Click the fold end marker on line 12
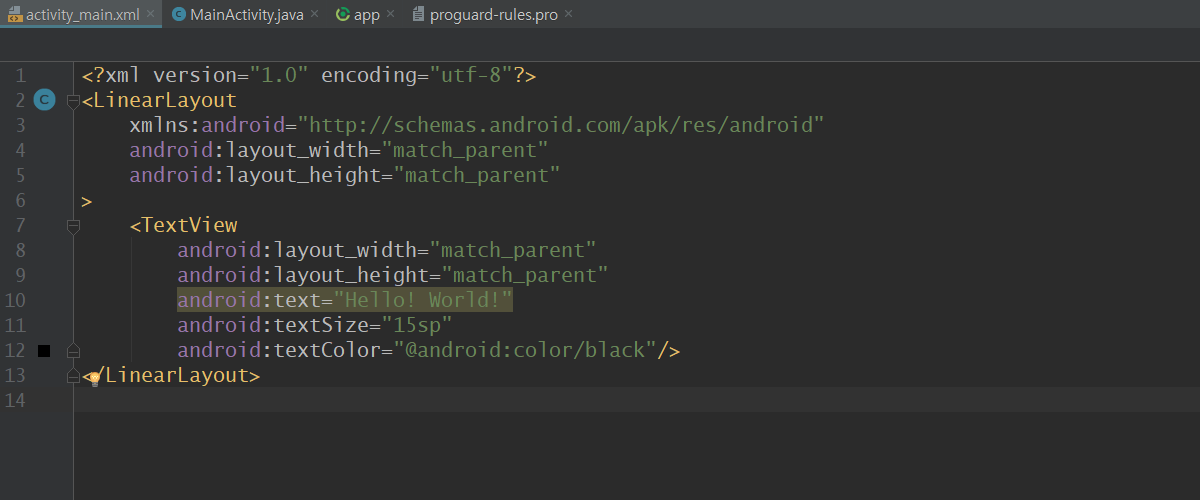 tap(72, 351)
